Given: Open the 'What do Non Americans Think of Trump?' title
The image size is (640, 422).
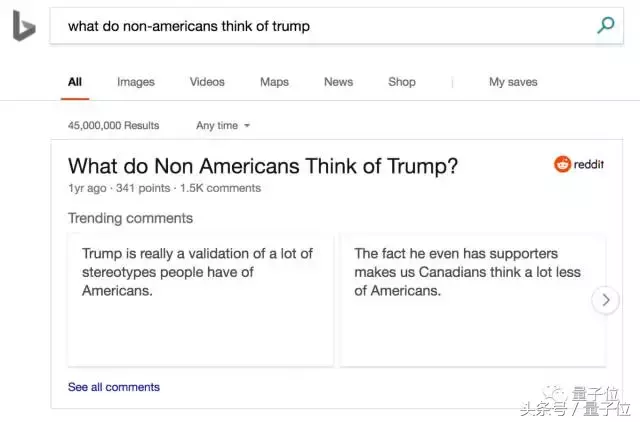Looking at the screenshot, I should pyautogui.click(x=263, y=166).
